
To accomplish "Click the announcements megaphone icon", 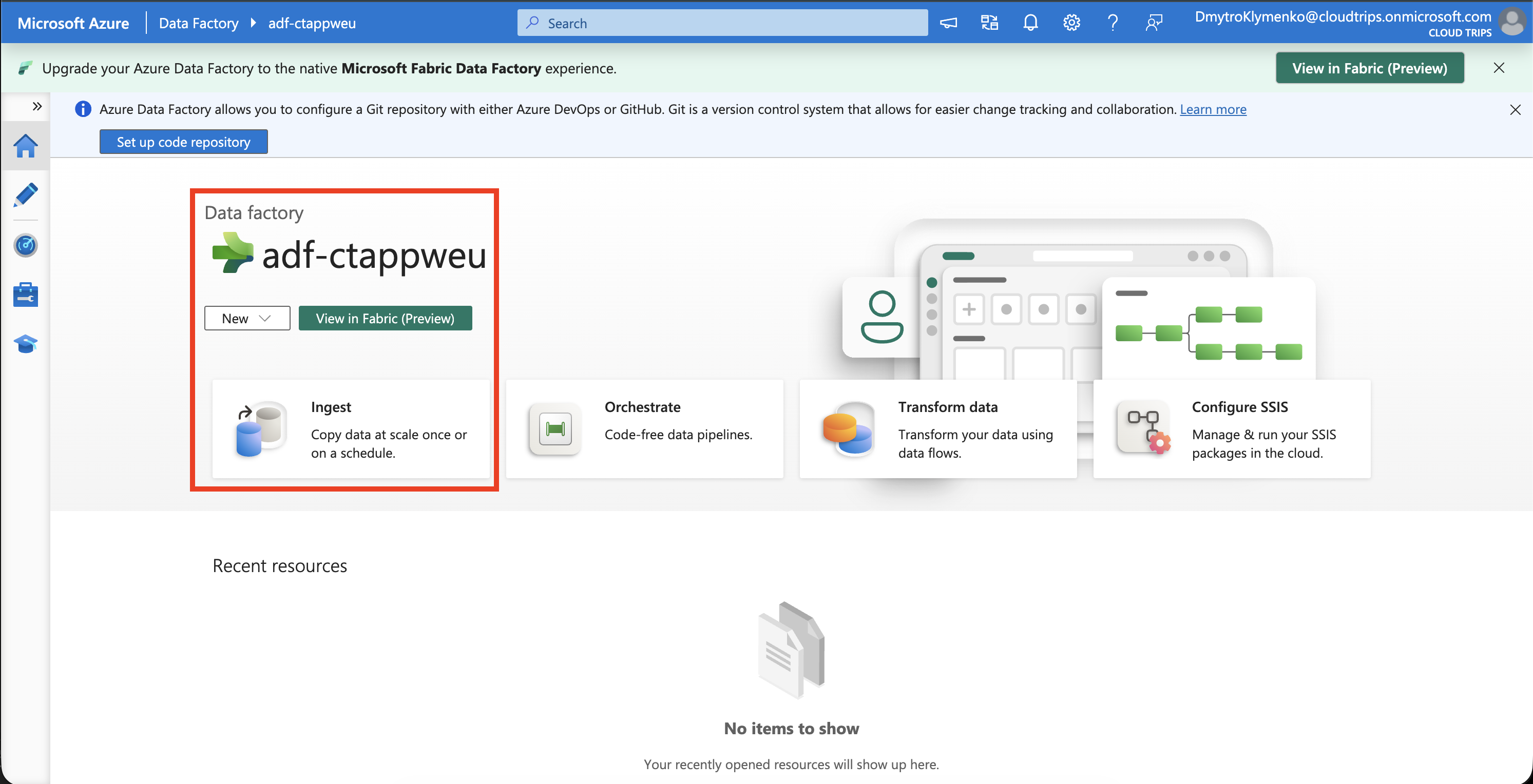I will pyautogui.click(x=948, y=23).
